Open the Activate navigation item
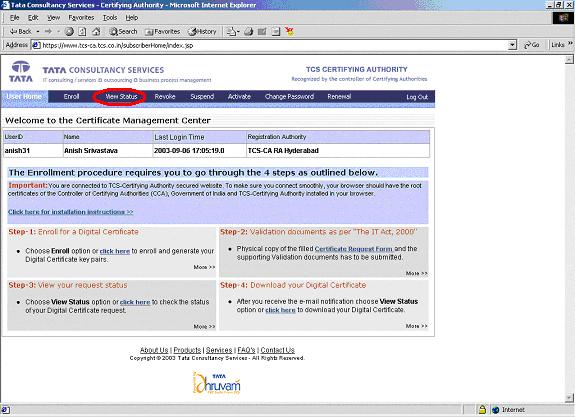The height and width of the screenshot is (418, 575). click(x=239, y=97)
